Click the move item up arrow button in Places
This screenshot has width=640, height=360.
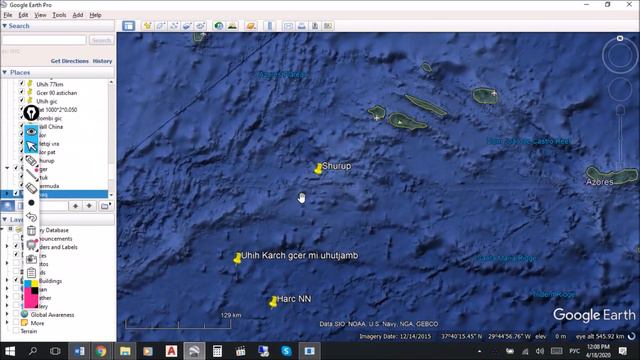(x=75, y=206)
